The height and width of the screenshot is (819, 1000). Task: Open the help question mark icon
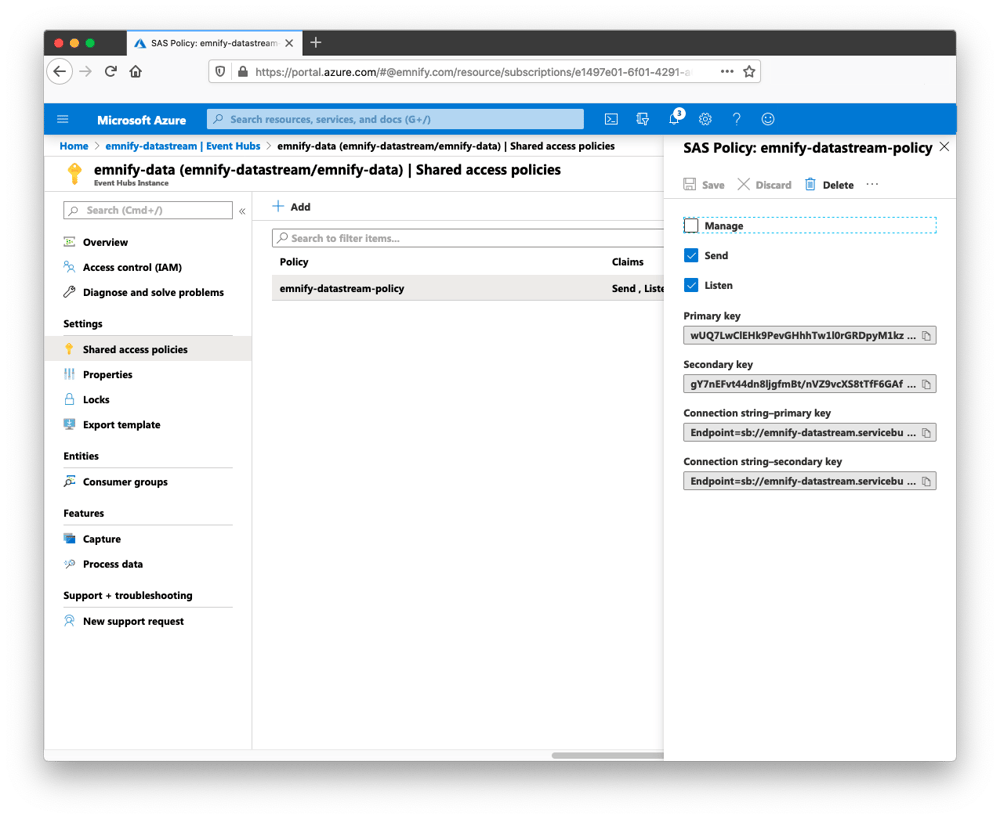pos(736,119)
